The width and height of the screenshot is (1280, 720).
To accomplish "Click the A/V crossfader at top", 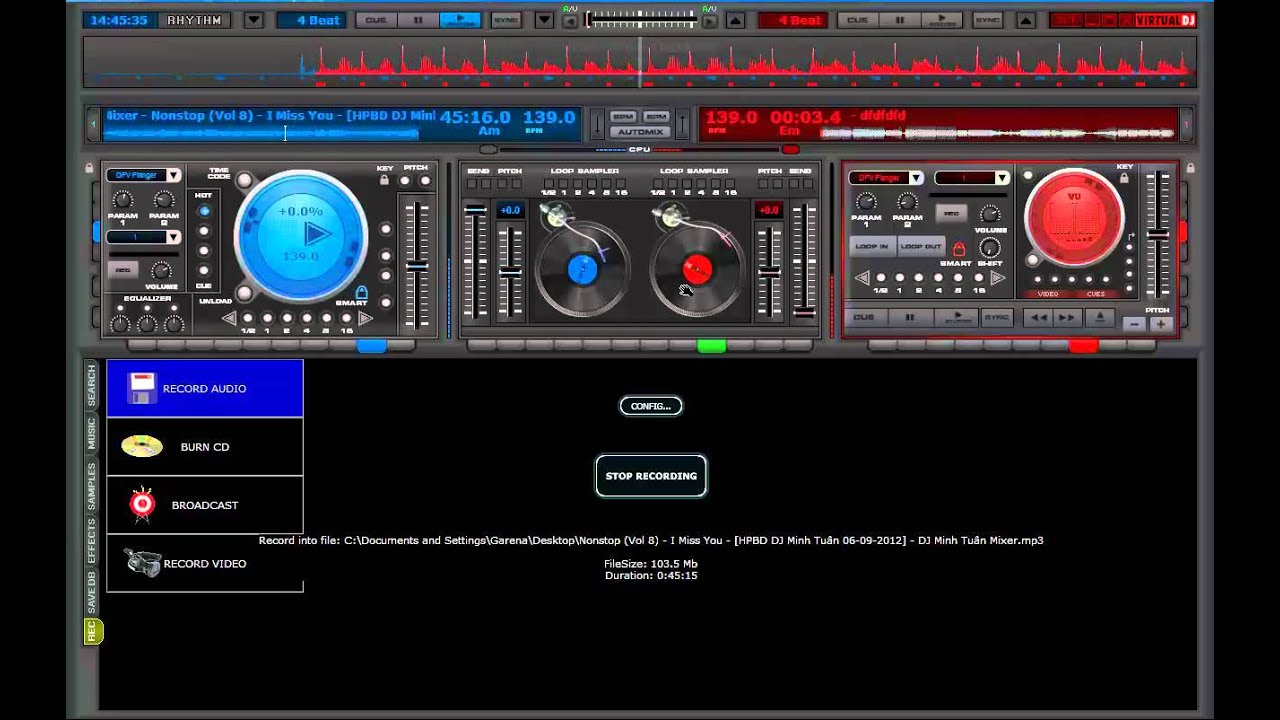I will point(640,19).
